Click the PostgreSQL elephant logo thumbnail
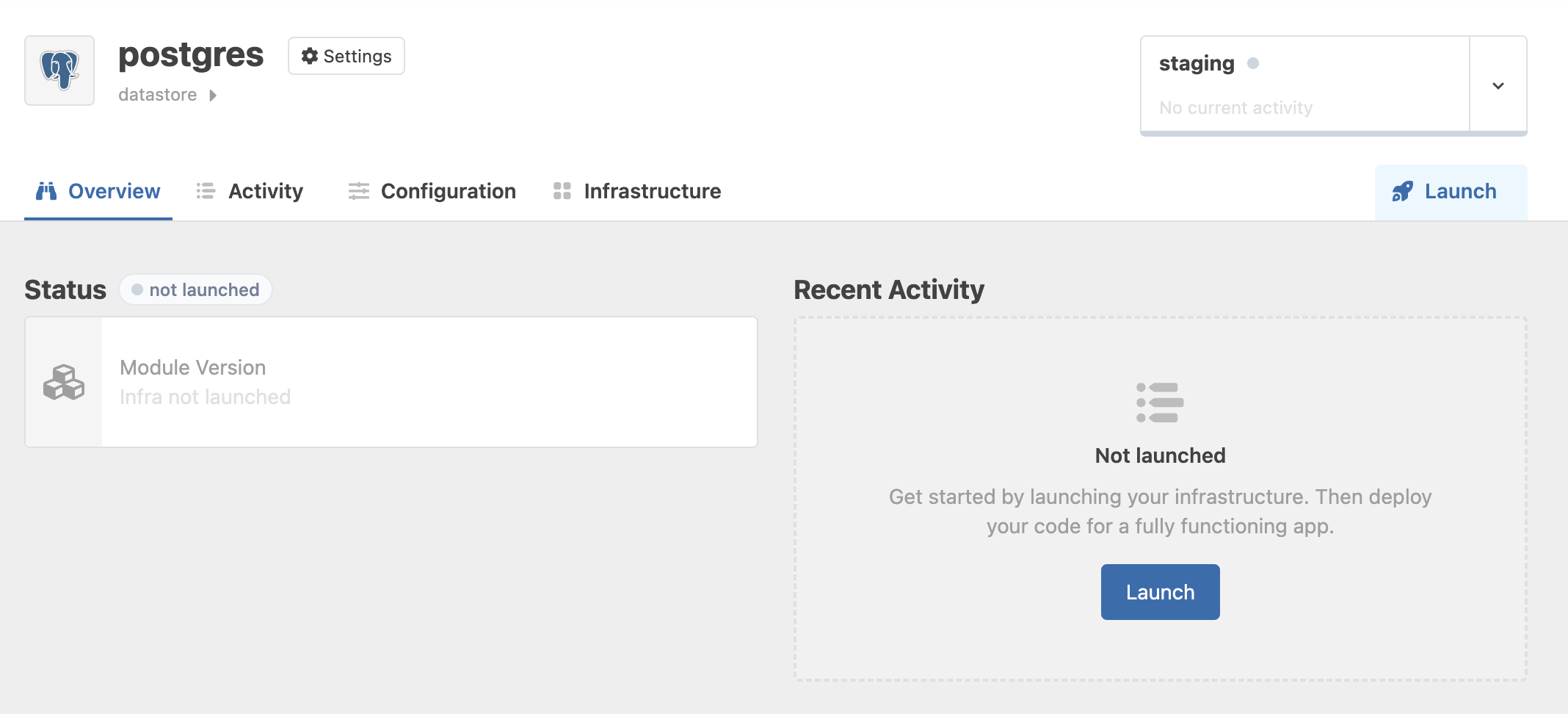Screen dimensions: 1568x714 pos(59,70)
